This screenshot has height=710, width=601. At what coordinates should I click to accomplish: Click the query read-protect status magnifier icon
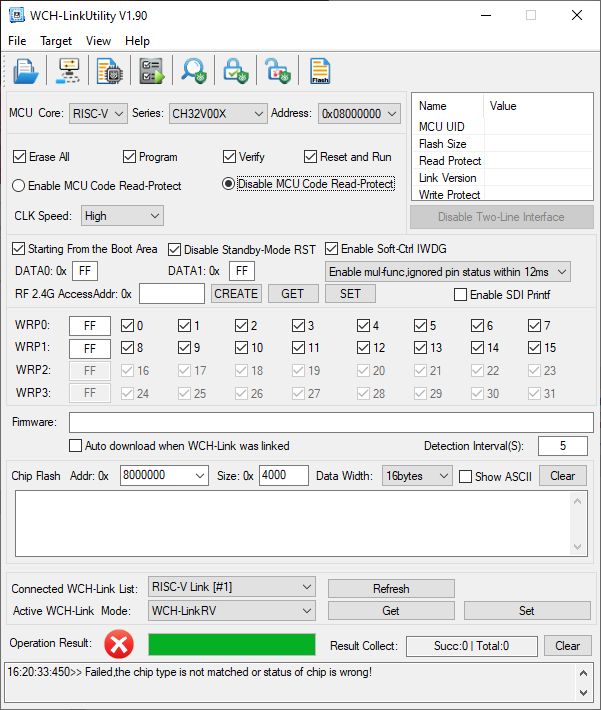click(193, 71)
